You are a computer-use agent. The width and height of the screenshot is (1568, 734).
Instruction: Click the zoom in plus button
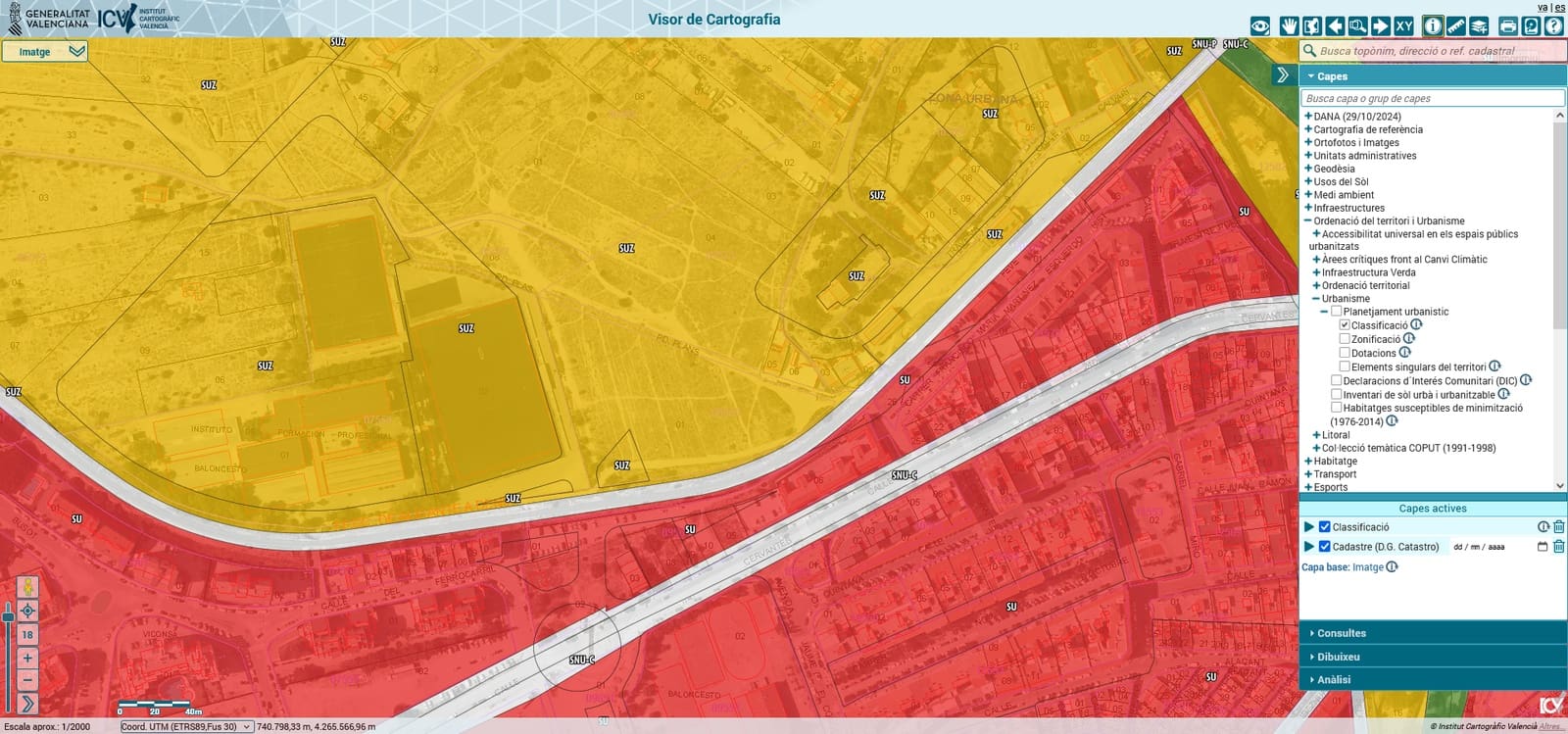(27, 658)
